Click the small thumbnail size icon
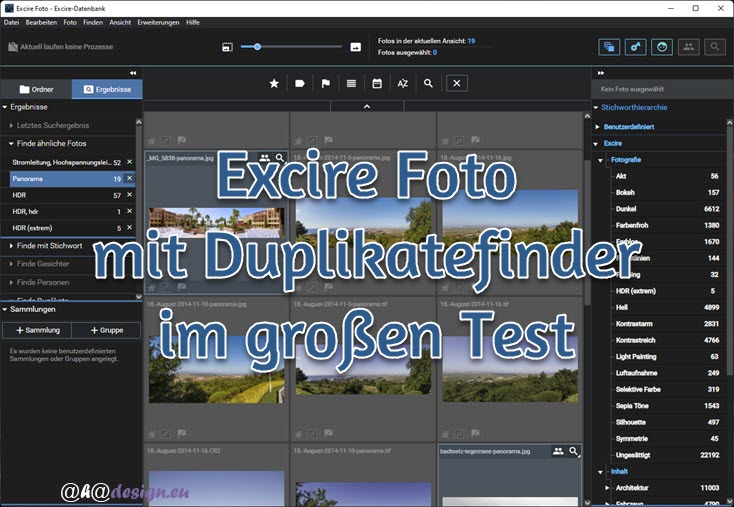 point(227,47)
